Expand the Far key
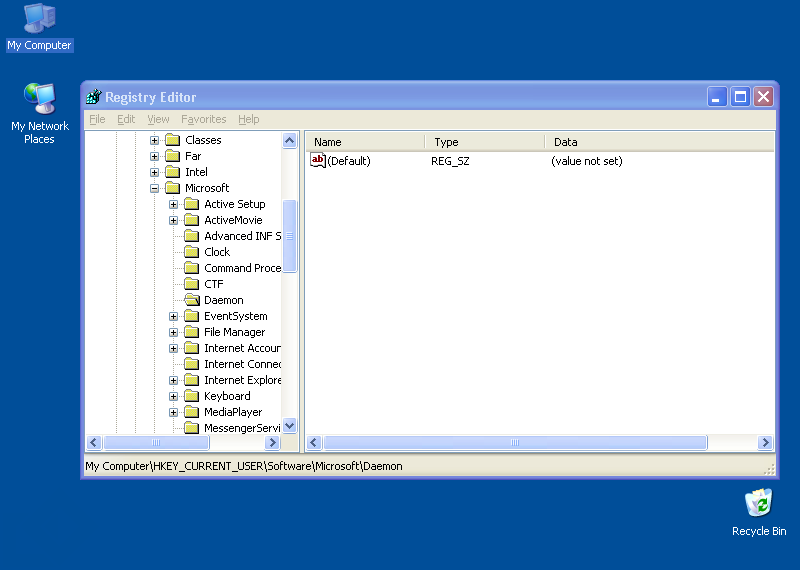Screen dimensions: 800x570 (154, 156)
